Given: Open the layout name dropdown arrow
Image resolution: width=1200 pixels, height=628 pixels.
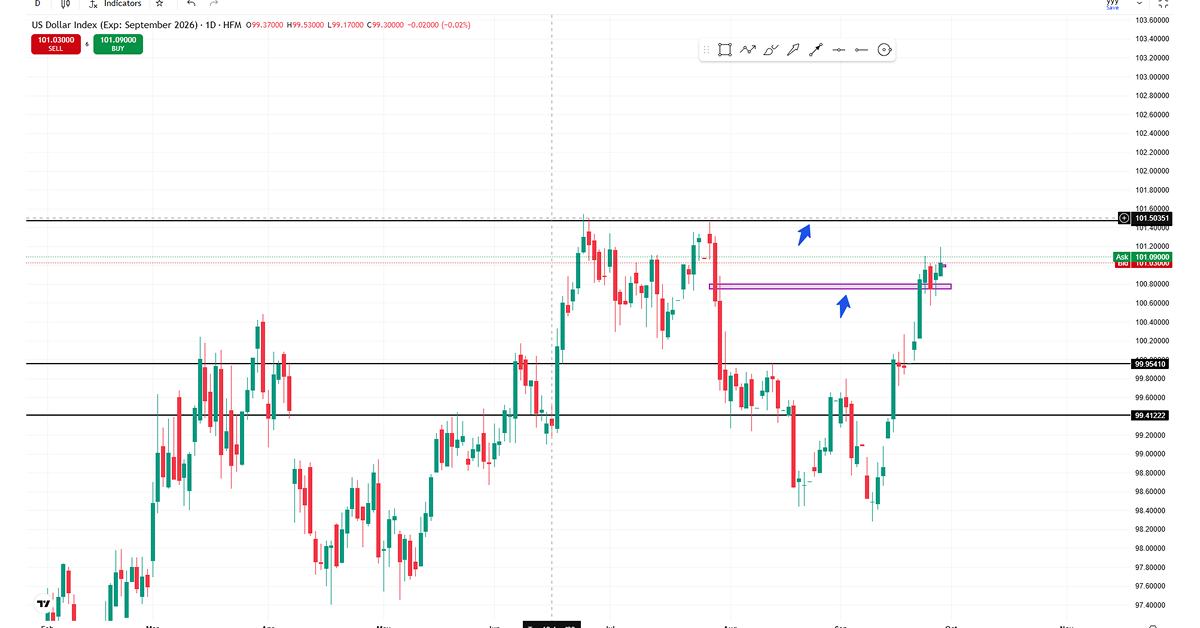Looking at the screenshot, I should (x=1139, y=4).
